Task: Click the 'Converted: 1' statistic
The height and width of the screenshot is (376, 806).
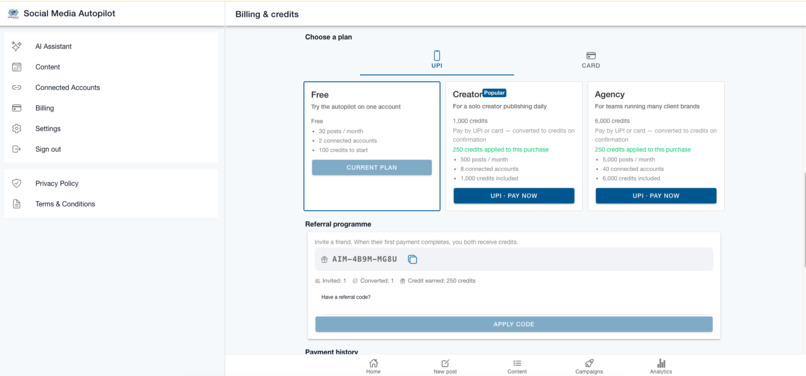Action: point(377,281)
